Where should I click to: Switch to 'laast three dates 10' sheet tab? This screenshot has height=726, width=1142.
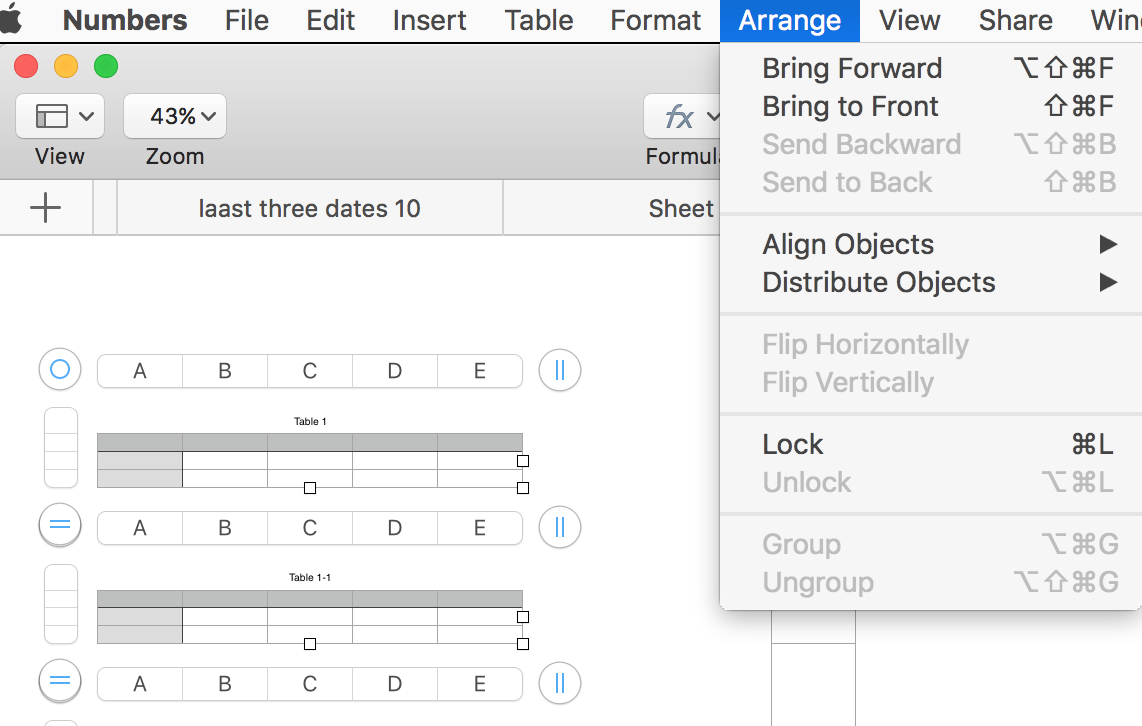coord(309,208)
